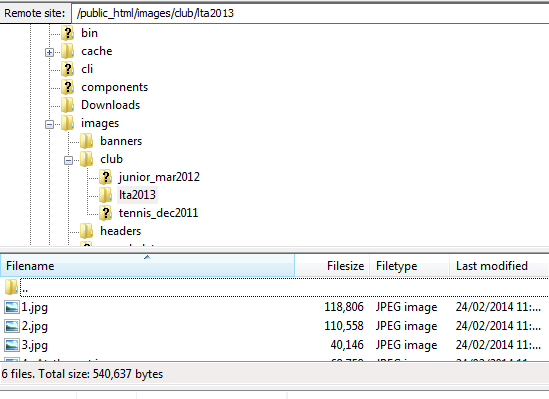
Task: Select the junior_mar2012 folder in tree
Action: click(x=159, y=177)
